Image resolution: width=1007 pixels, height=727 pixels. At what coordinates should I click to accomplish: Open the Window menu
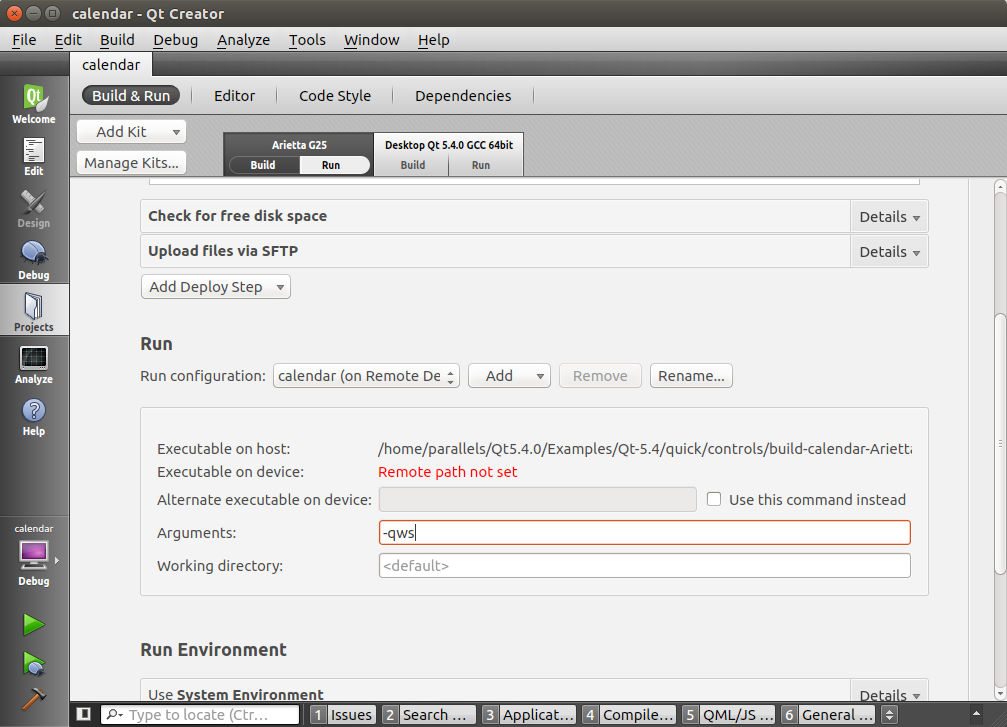coord(372,40)
